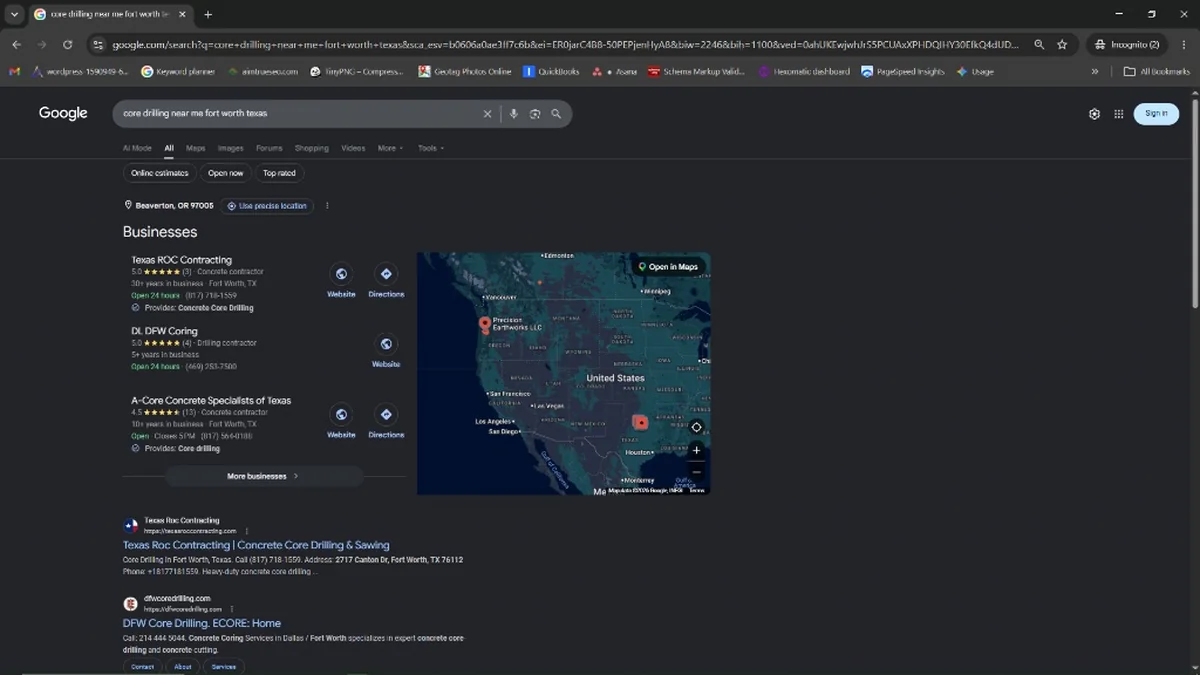The width and height of the screenshot is (1200, 675).
Task: Switch to the Maps results tab
Action: pyautogui.click(x=195, y=148)
